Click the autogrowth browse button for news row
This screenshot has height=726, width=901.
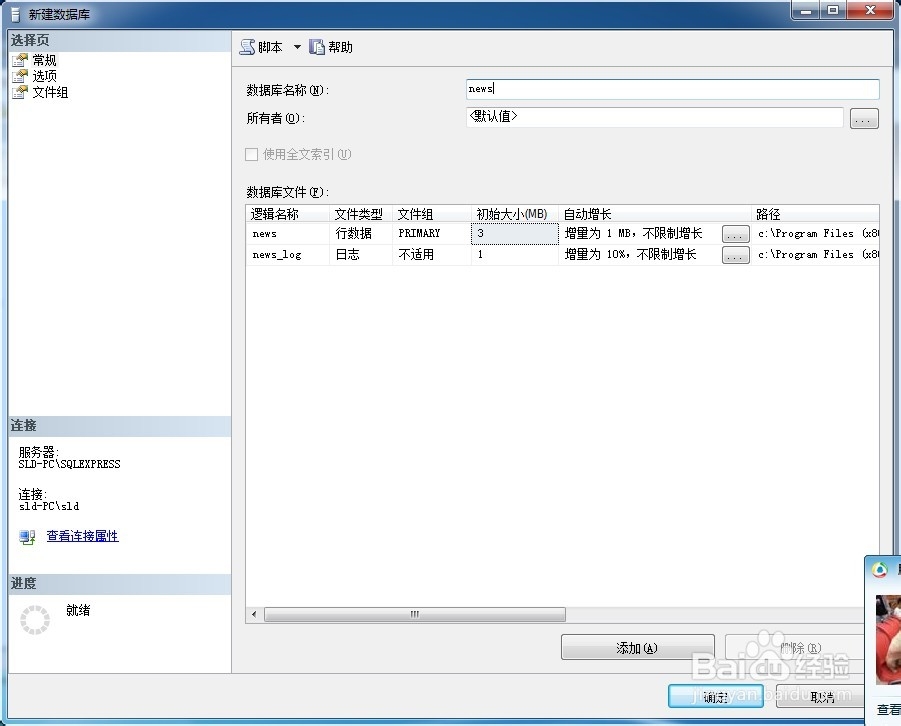coord(735,233)
